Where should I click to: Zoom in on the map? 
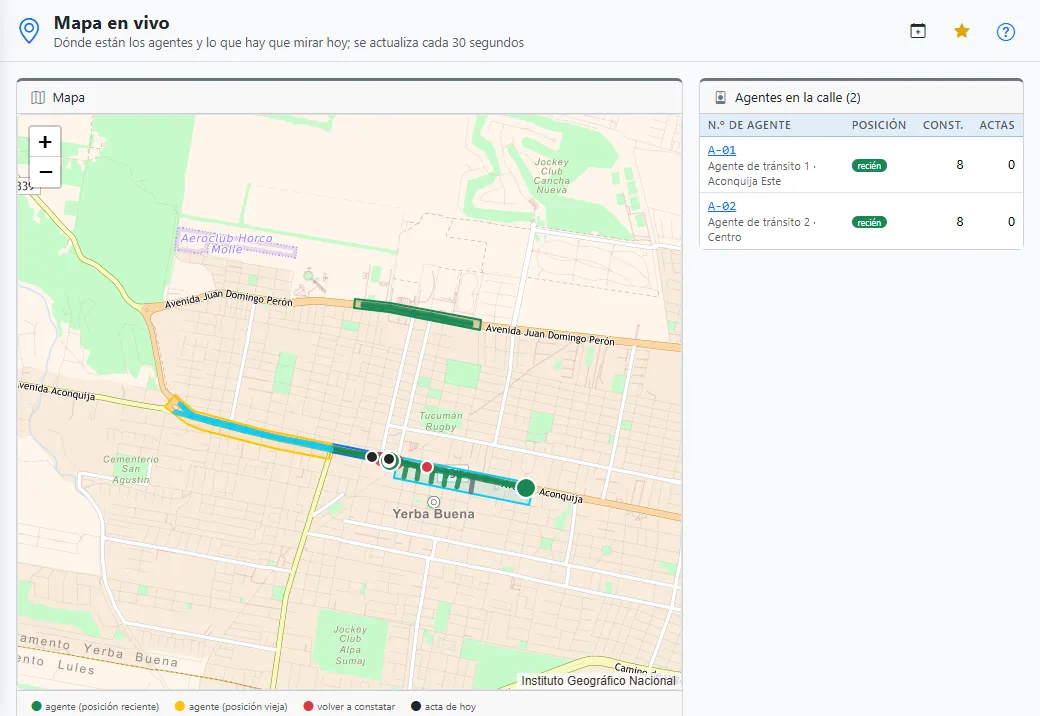[45, 142]
